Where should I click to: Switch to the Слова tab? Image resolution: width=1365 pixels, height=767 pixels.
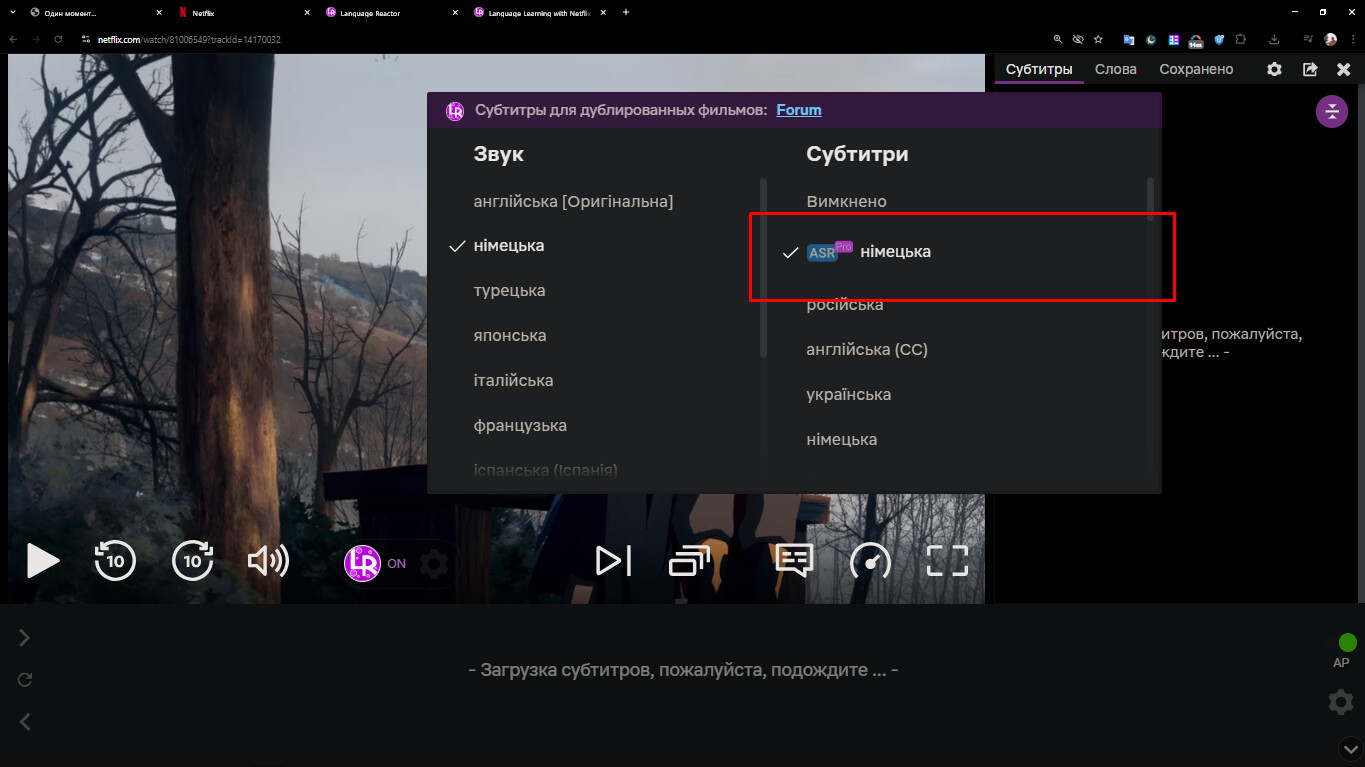point(1115,69)
